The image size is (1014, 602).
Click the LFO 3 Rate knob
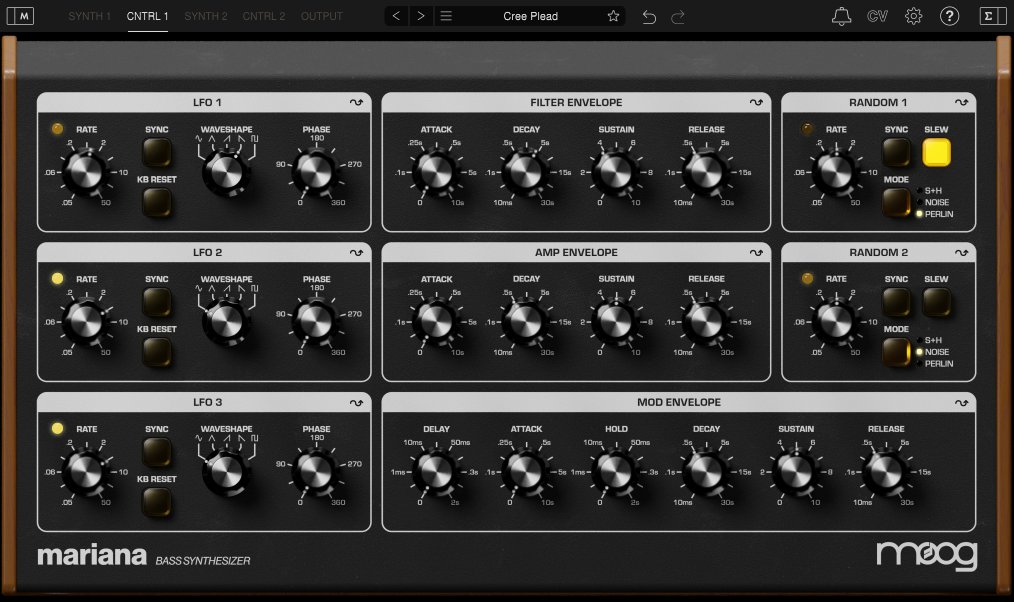coord(86,471)
